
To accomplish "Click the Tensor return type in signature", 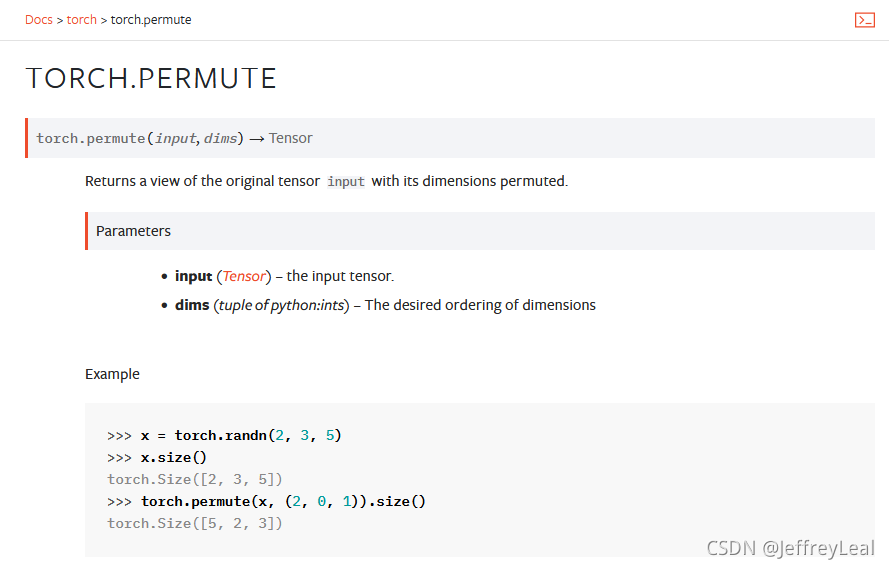I will 290,138.
